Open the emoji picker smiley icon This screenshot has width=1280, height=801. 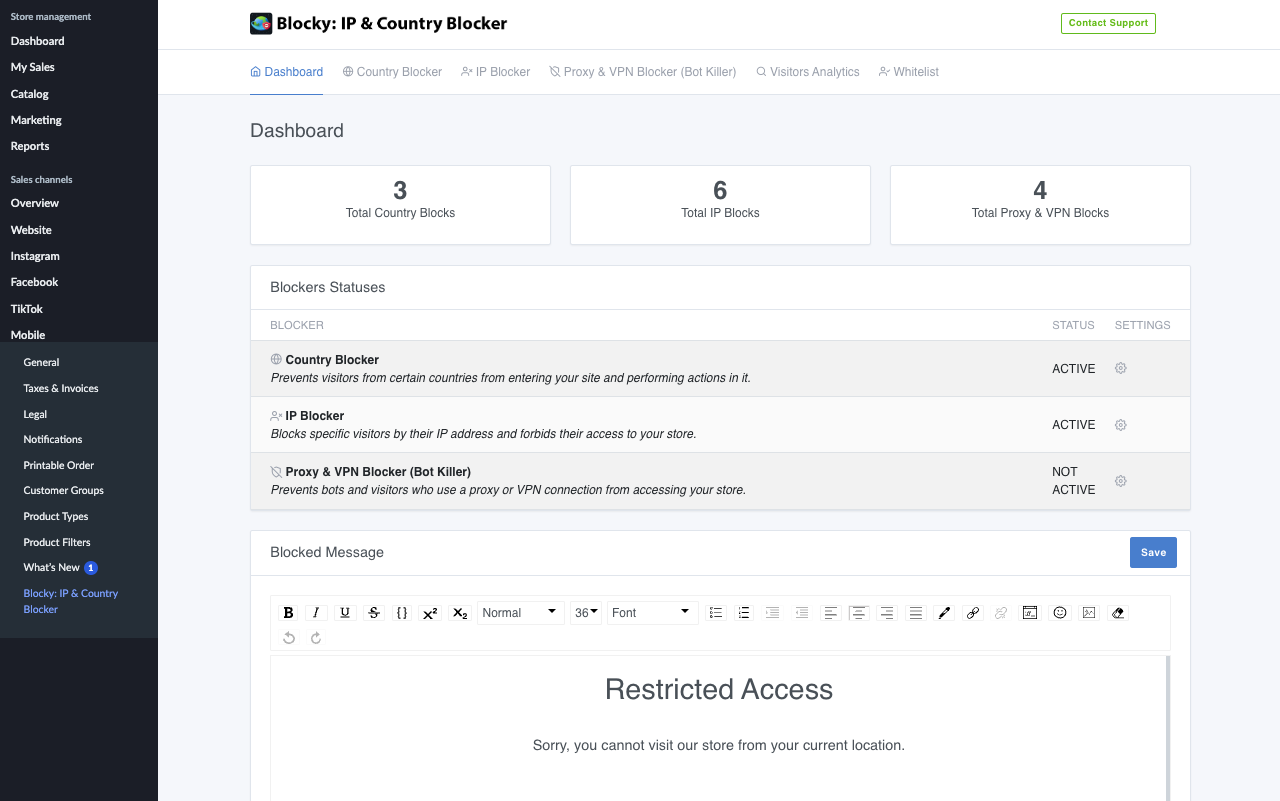pos(1060,613)
